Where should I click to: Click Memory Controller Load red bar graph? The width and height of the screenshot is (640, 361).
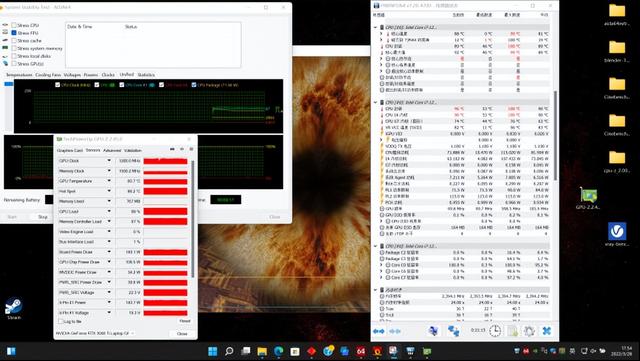165,221
